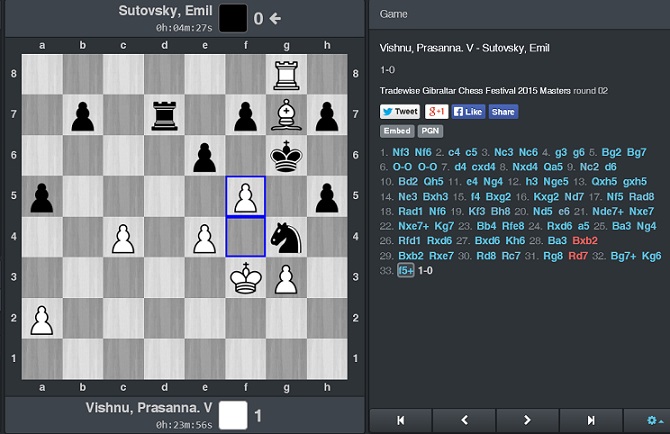Step forward one move

pos(527,420)
